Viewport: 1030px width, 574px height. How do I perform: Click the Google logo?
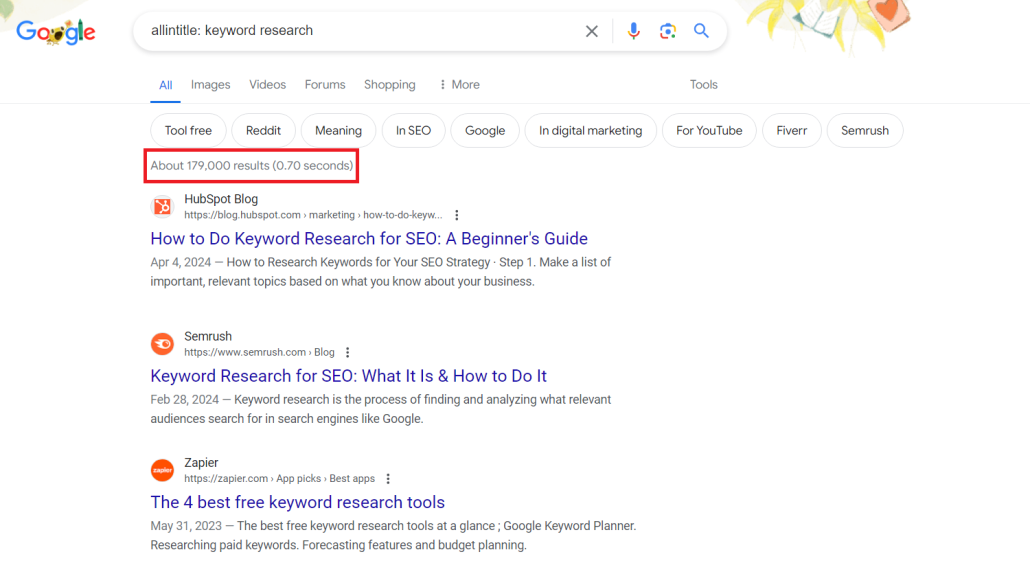(x=56, y=32)
